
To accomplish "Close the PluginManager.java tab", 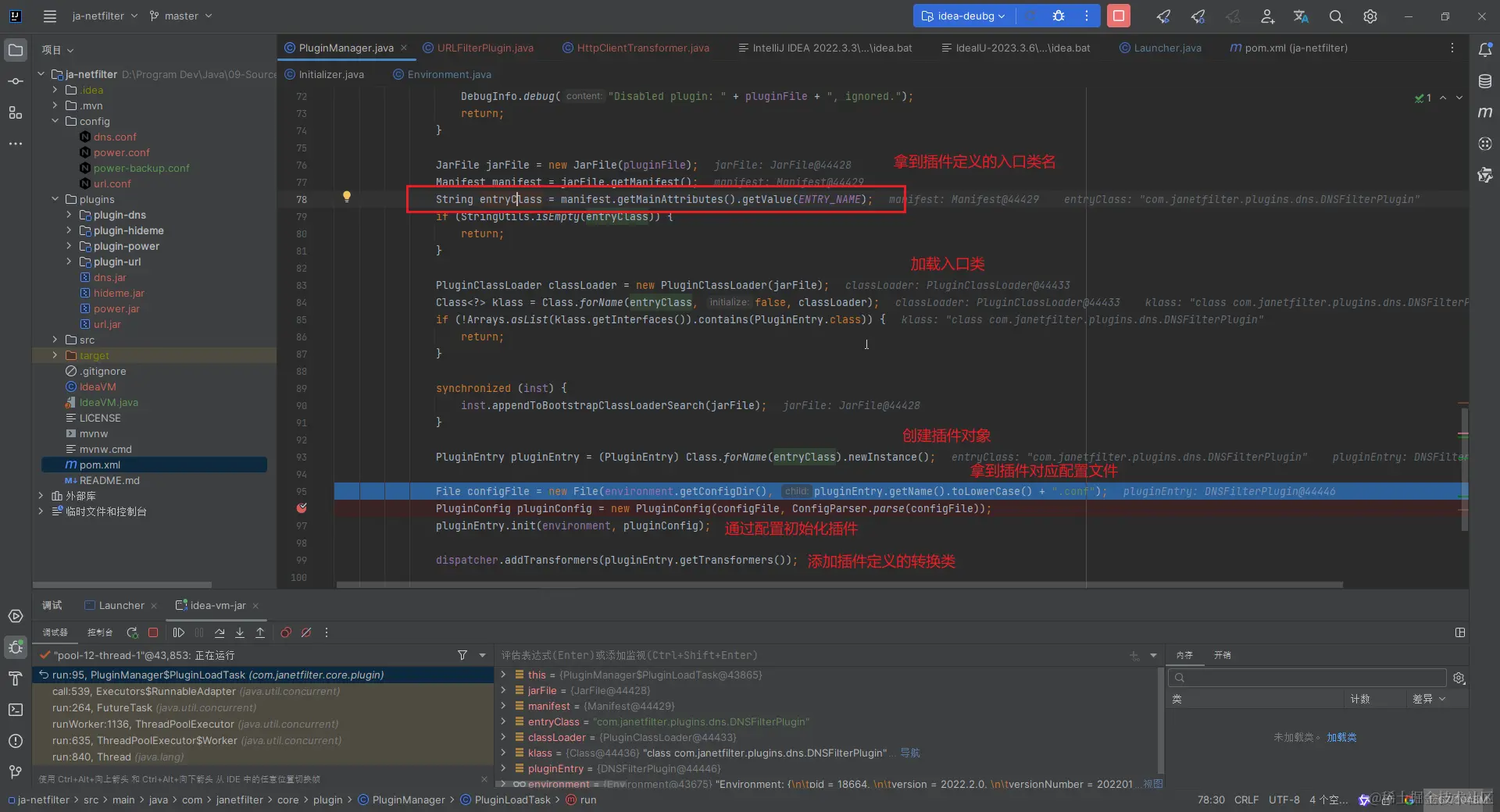I will [404, 48].
